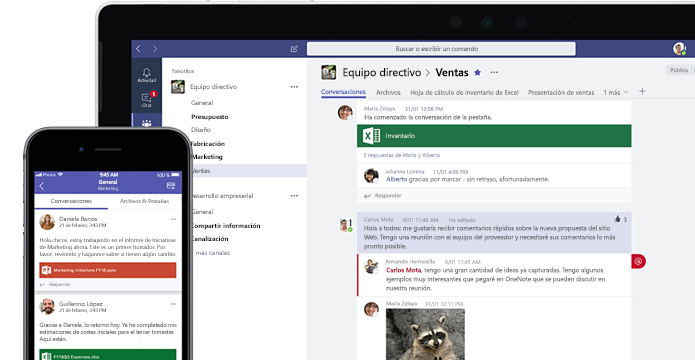Open channel options ellipsis beside Ventas title
Screen dimensions: 695x360
[x=494, y=72]
